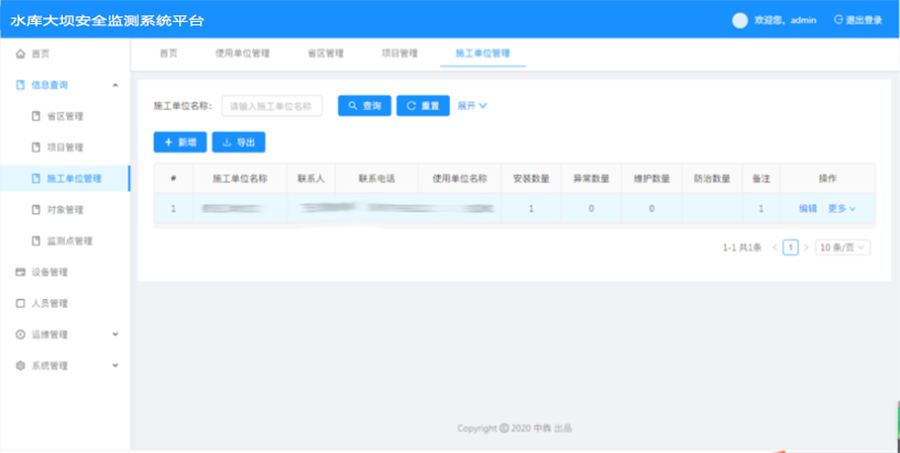Click the 退出登录 logout icon
Screen dimensions: 900x453
point(838,20)
